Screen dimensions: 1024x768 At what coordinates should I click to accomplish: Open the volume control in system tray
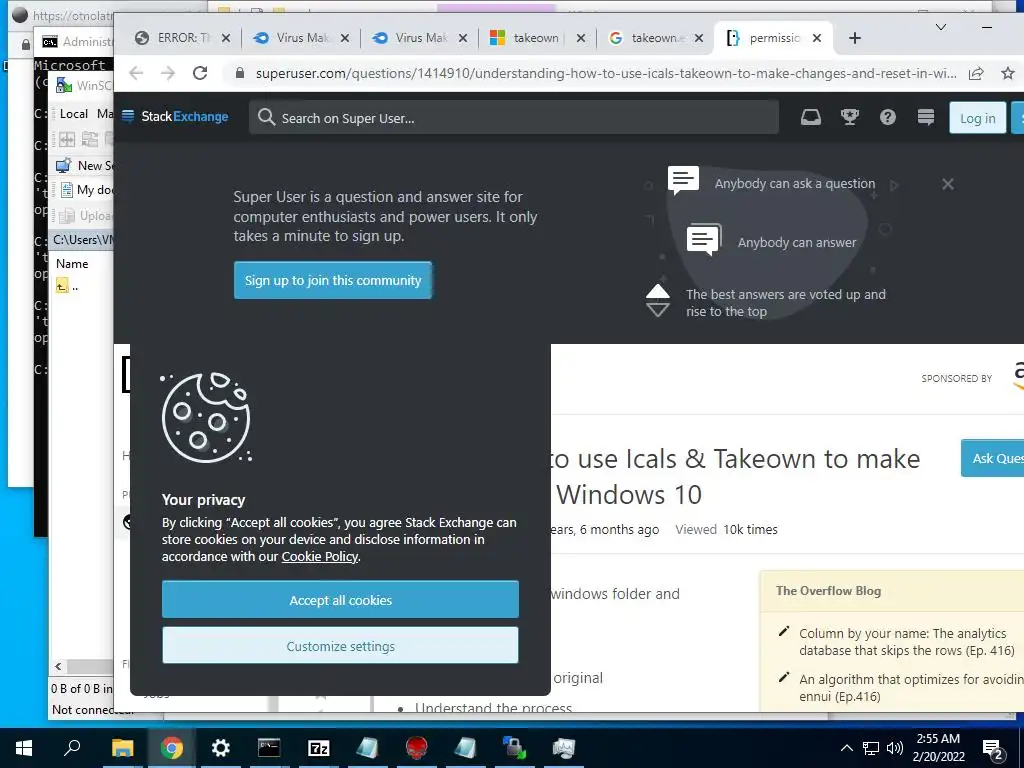point(895,748)
